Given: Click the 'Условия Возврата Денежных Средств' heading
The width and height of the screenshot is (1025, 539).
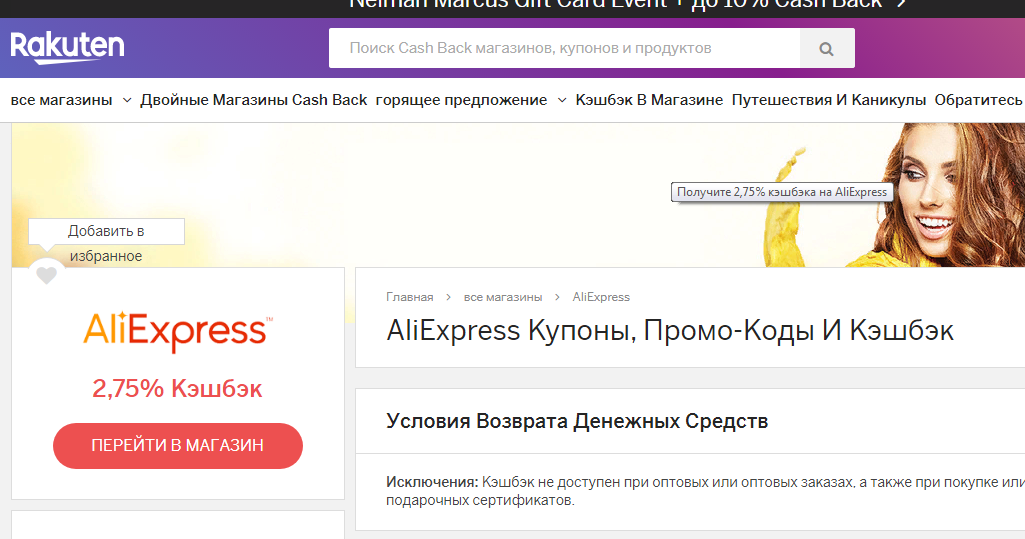Looking at the screenshot, I should pos(577,421).
